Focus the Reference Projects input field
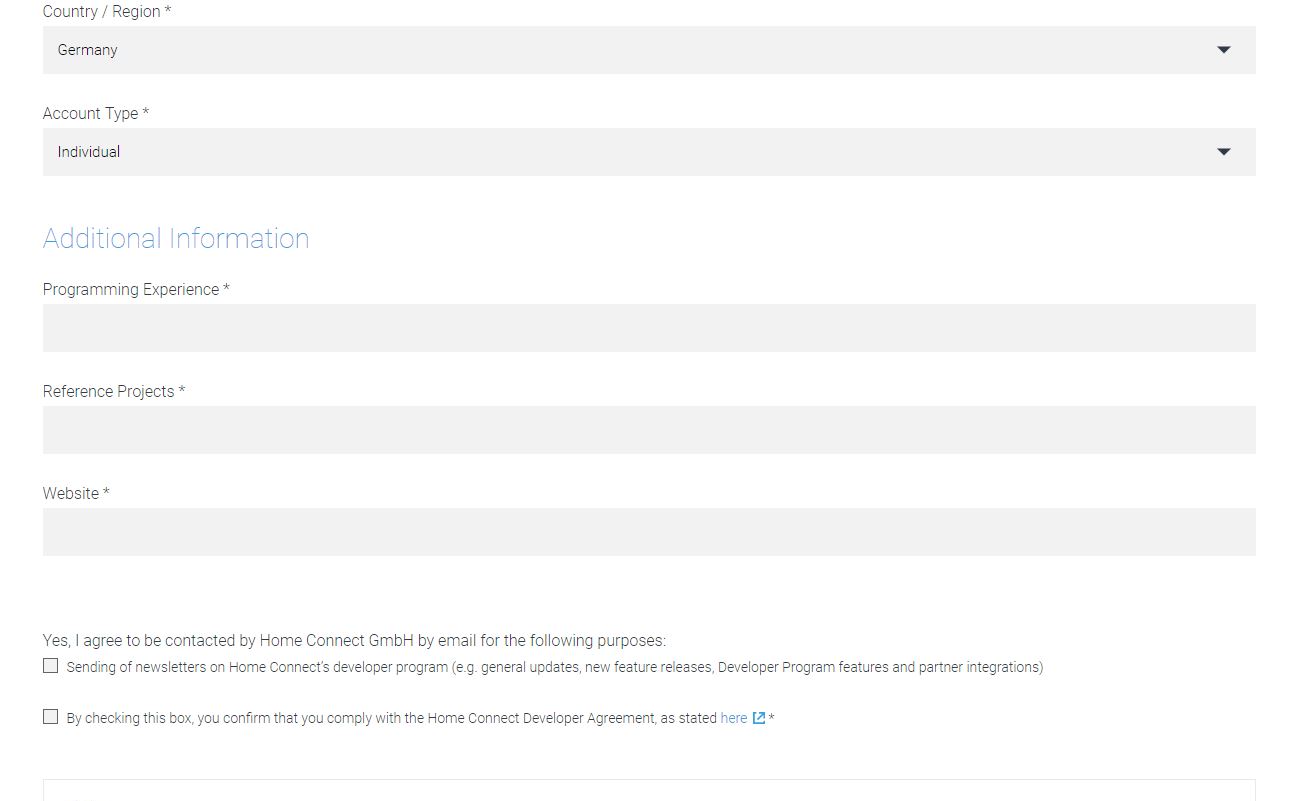Screen dimensions: 1302x801 pyautogui.click(x=649, y=430)
